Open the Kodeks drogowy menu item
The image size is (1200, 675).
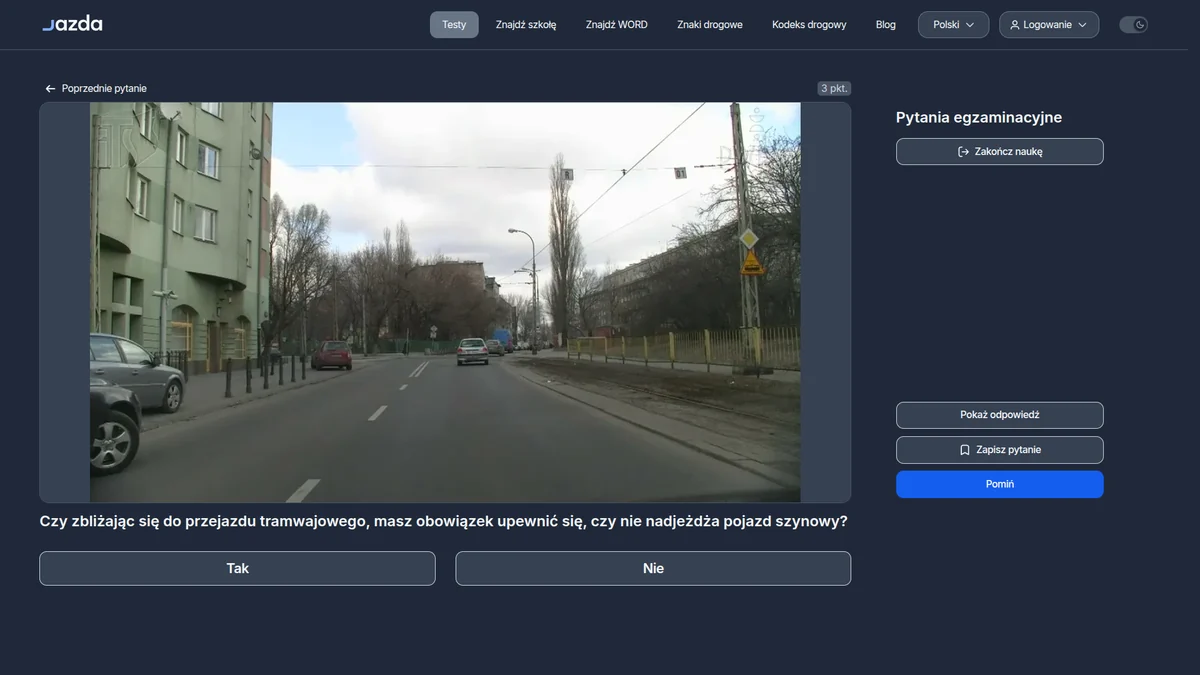(x=809, y=25)
